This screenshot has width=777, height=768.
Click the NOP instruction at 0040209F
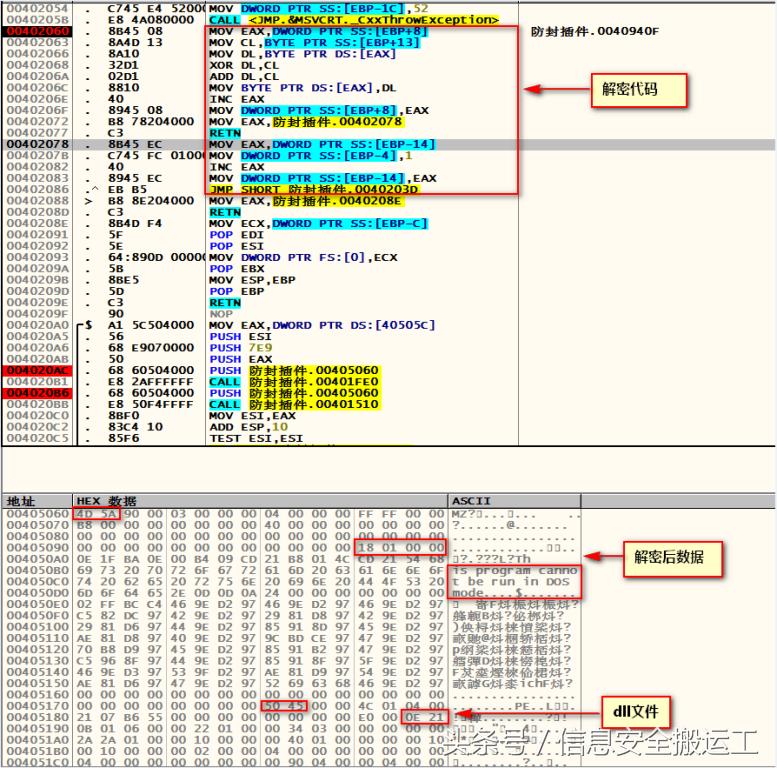tap(221, 314)
